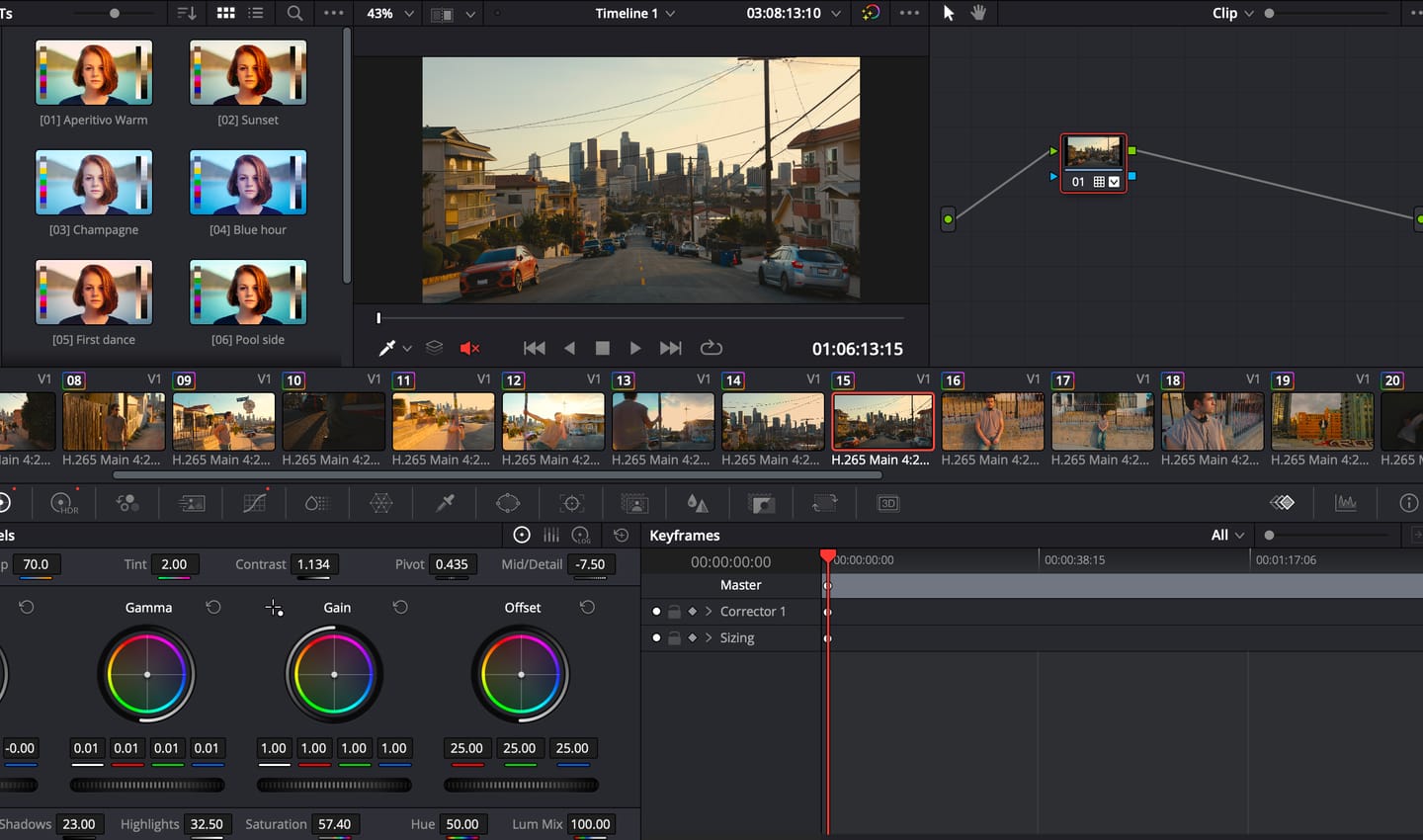1423x840 pixels.
Task: Switch gallery to list view
Action: click(256, 13)
